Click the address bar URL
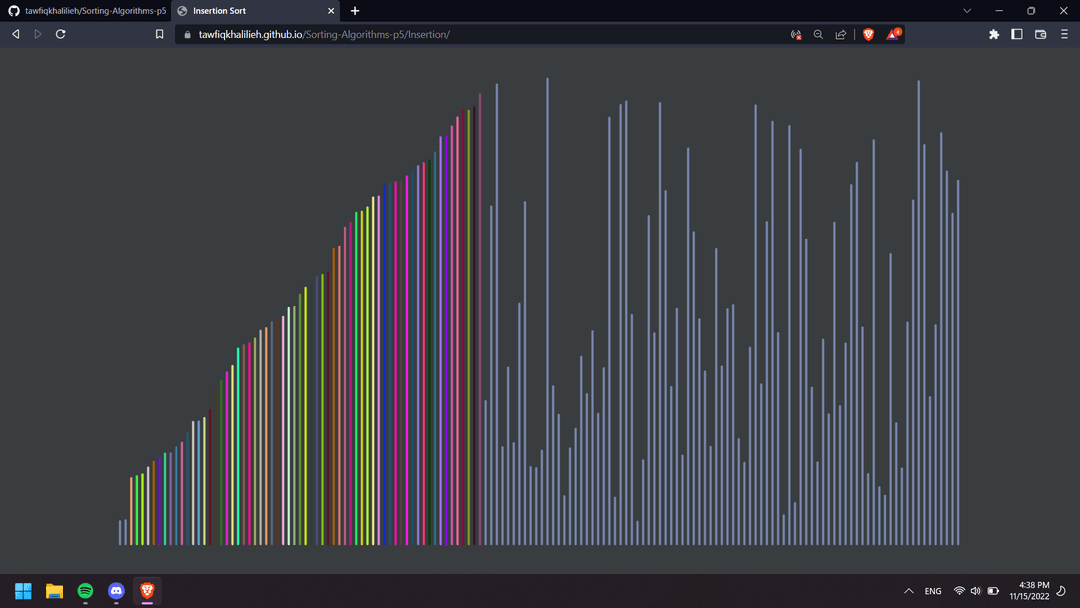Image resolution: width=1080 pixels, height=608 pixels. [x=324, y=34]
